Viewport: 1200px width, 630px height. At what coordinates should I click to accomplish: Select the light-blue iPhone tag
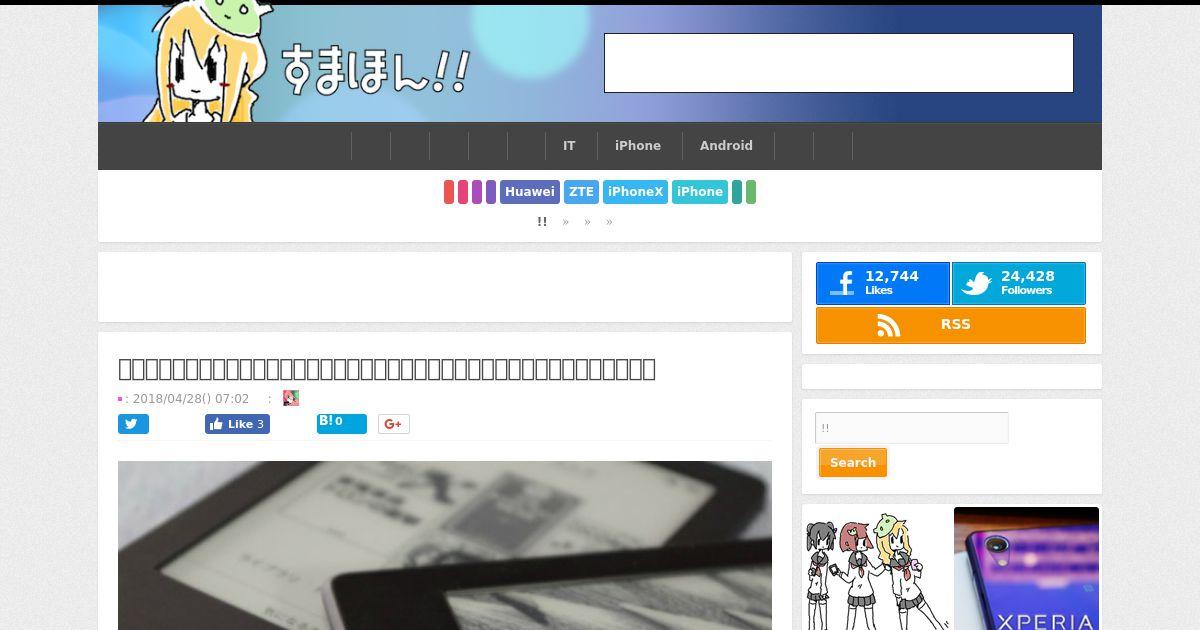click(x=700, y=192)
